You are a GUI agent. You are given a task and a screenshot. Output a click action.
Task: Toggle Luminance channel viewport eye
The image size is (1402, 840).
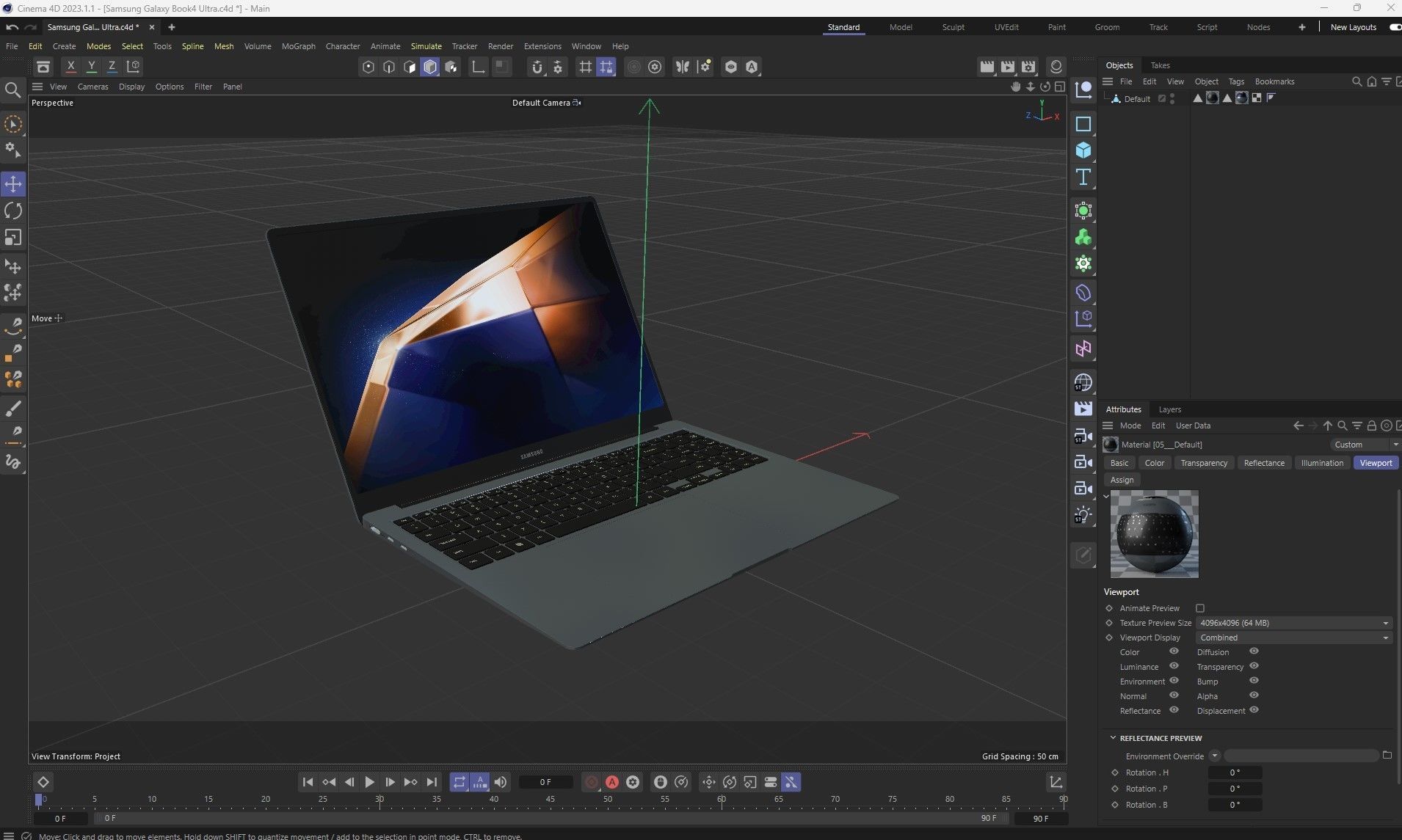pyautogui.click(x=1174, y=666)
